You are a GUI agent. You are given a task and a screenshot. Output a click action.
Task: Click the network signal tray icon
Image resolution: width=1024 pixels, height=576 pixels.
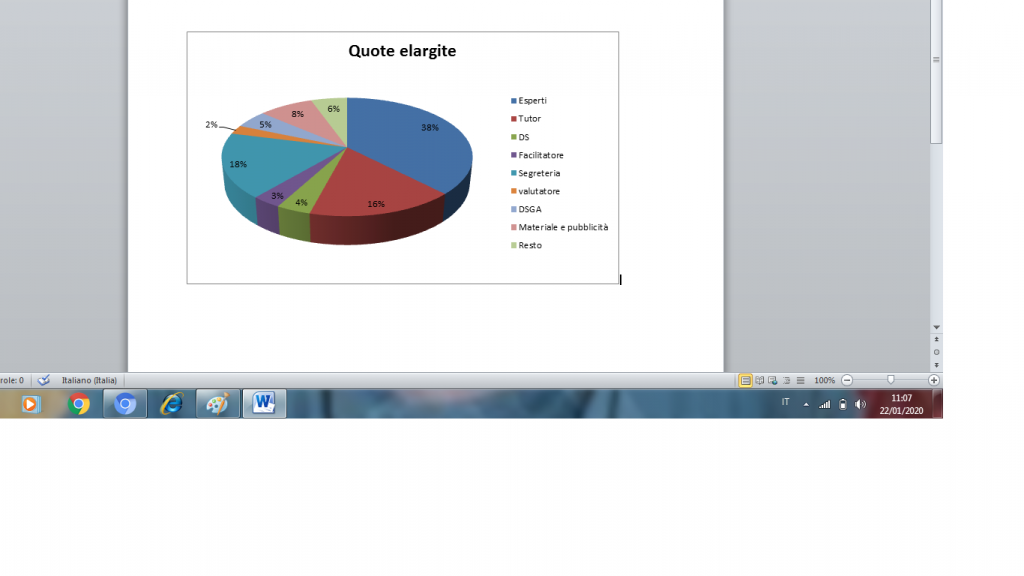pyautogui.click(x=825, y=404)
